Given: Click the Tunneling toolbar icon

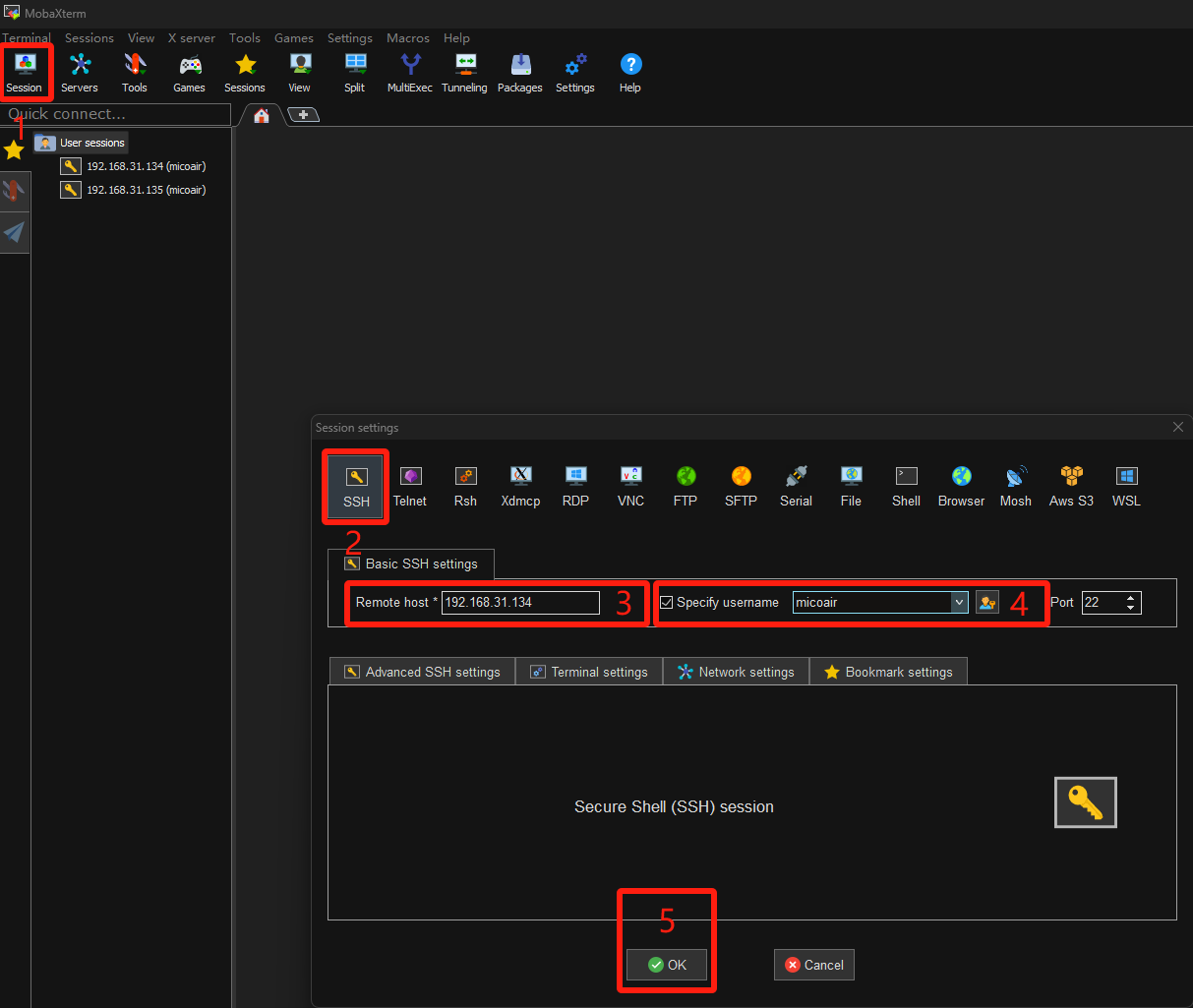Looking at the screenshot, I should click(x=464, y=73).
